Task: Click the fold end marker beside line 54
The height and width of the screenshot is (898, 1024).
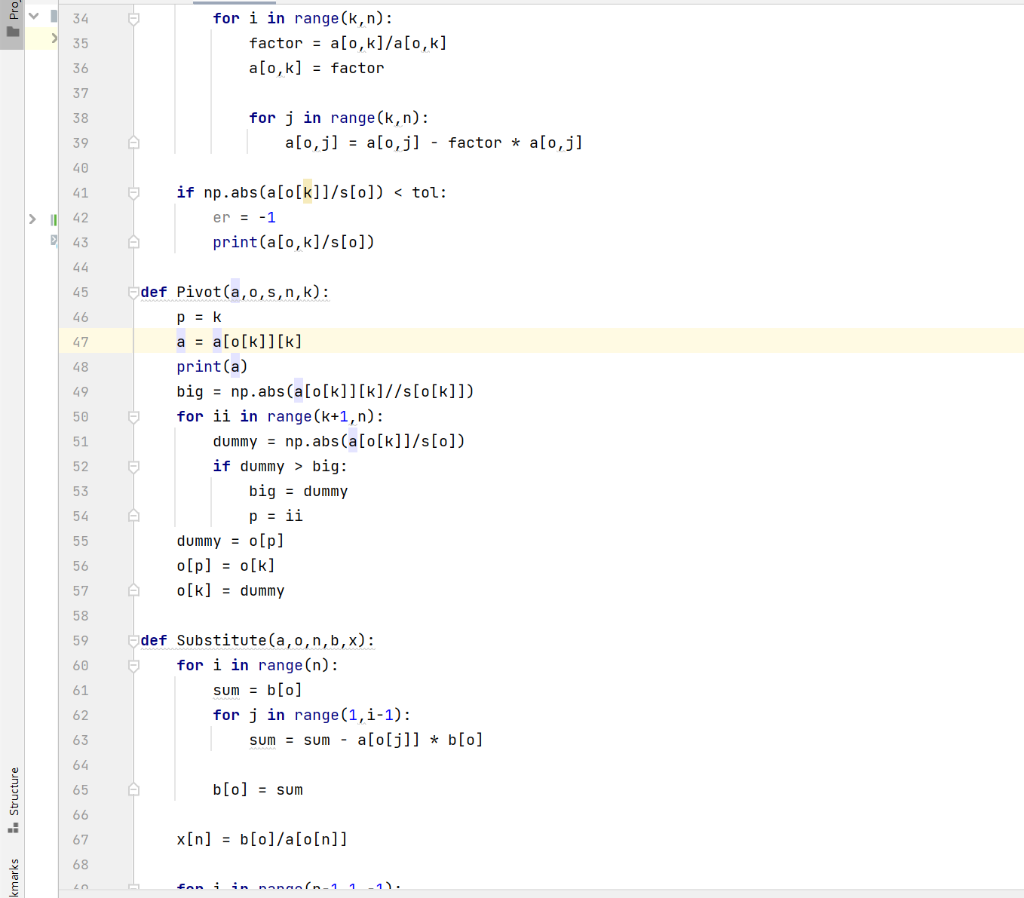Action: point(133,515)
